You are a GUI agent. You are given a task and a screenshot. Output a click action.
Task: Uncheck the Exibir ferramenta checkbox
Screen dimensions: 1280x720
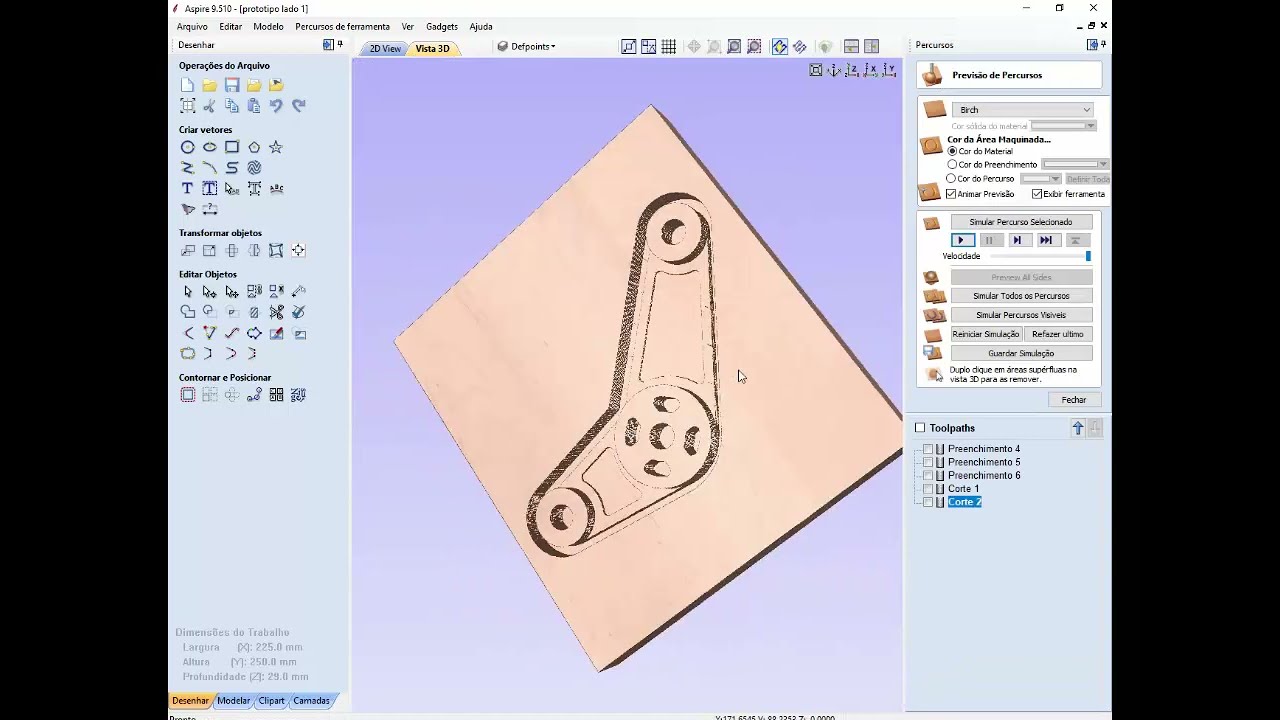tap(1037, 194)
